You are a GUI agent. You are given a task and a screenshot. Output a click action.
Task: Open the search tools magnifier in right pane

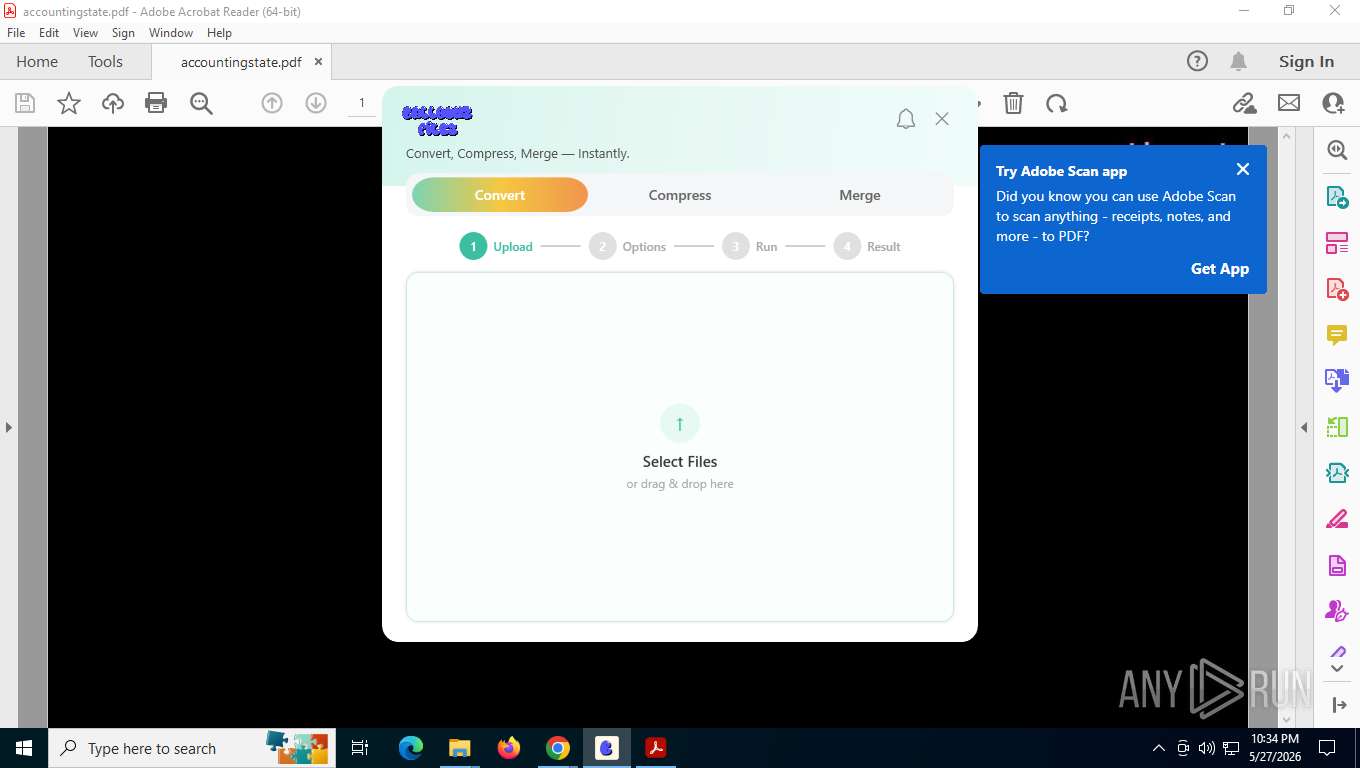pos(1337,150)
